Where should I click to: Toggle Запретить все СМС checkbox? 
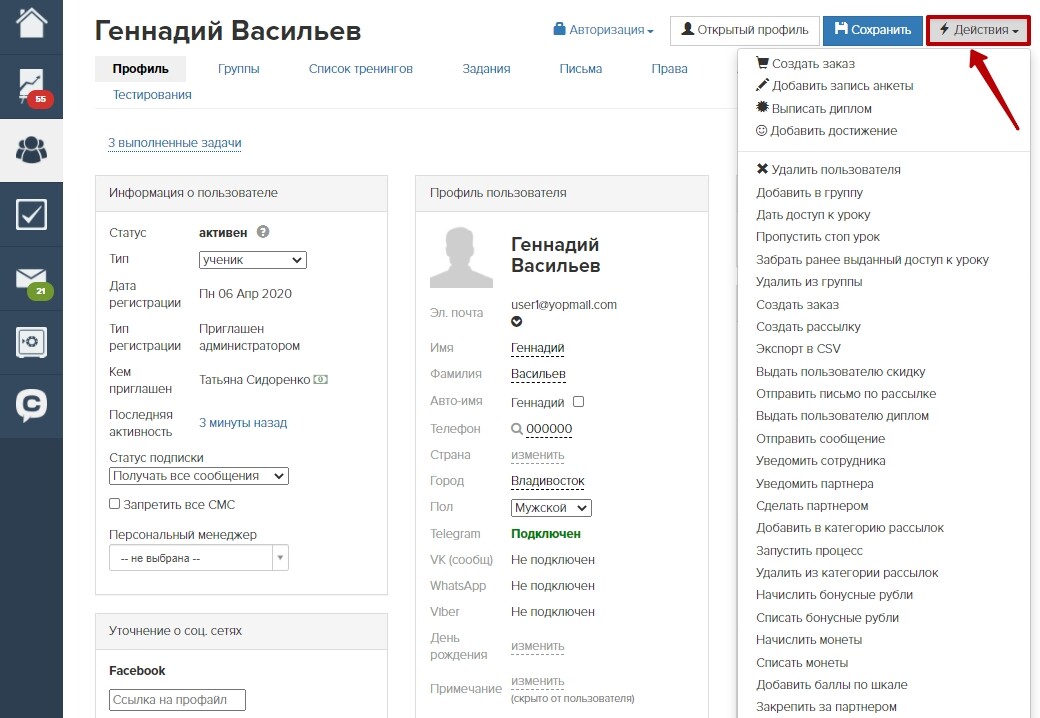115,504
